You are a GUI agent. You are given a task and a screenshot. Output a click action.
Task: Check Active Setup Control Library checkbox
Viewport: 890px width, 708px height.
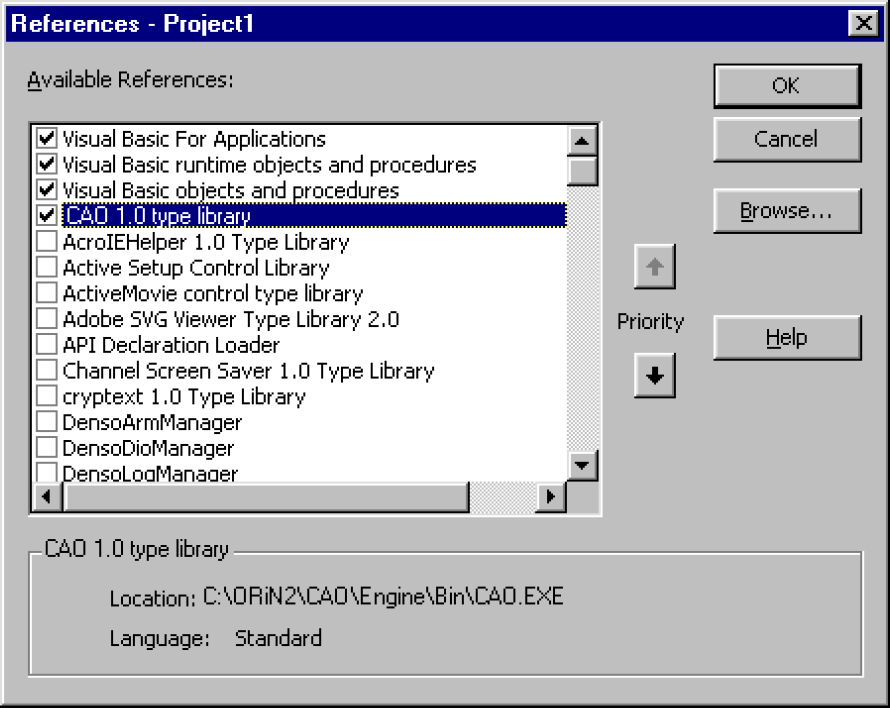pyautogui.click(x=47, y=267)
